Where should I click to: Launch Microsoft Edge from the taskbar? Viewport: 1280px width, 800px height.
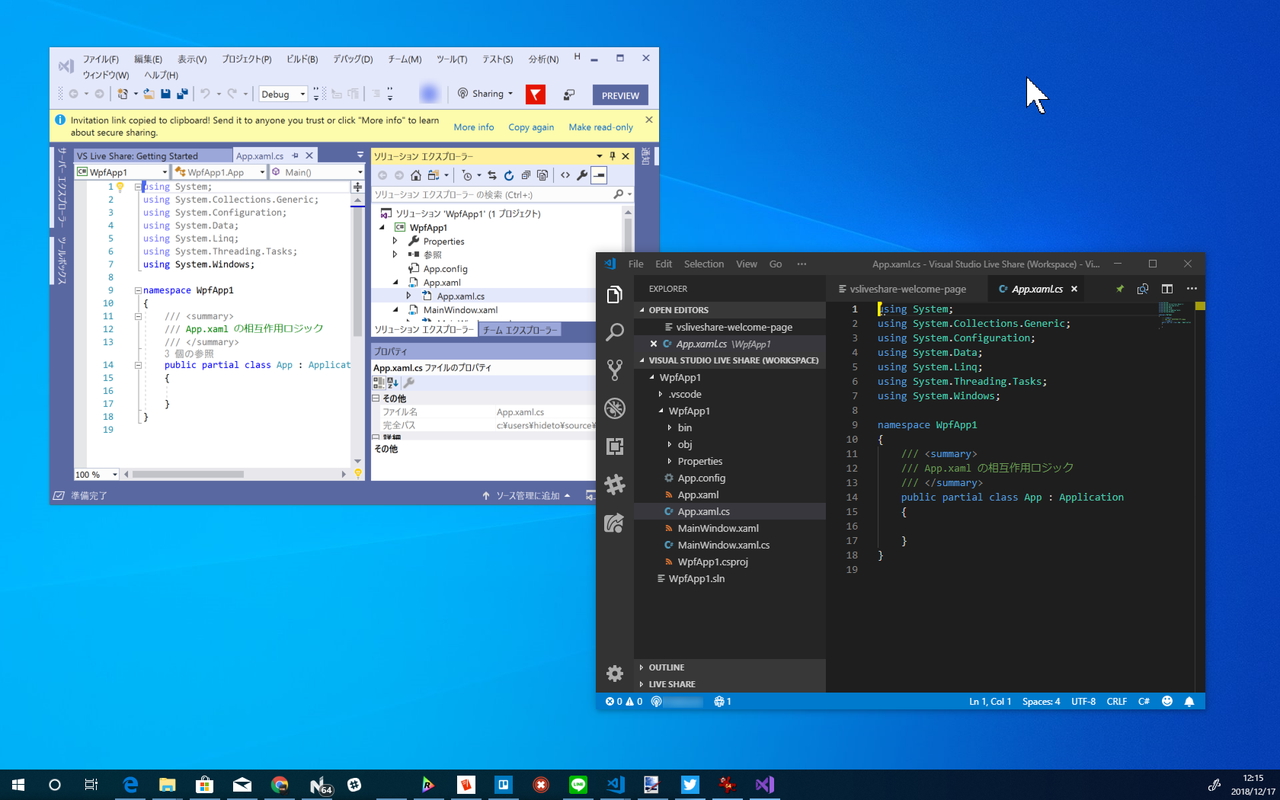(x=130, y=785)
